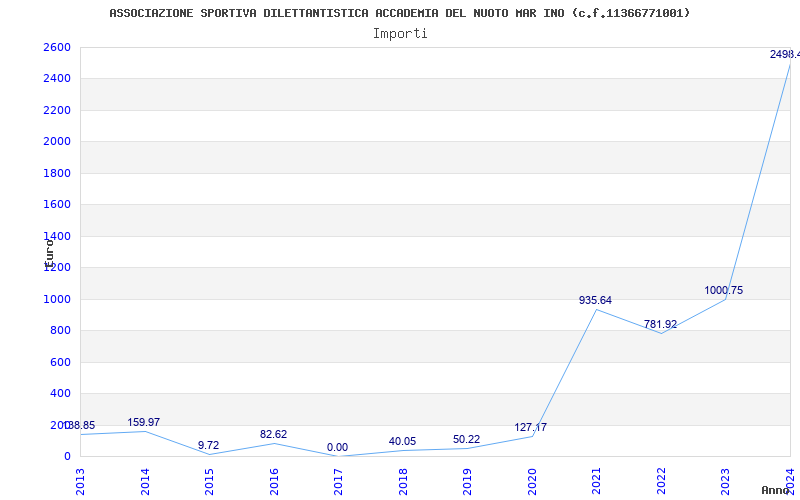Click the 1000 y-axis tick label
This screenshot has height=500, width=800.
pos(57,299)
